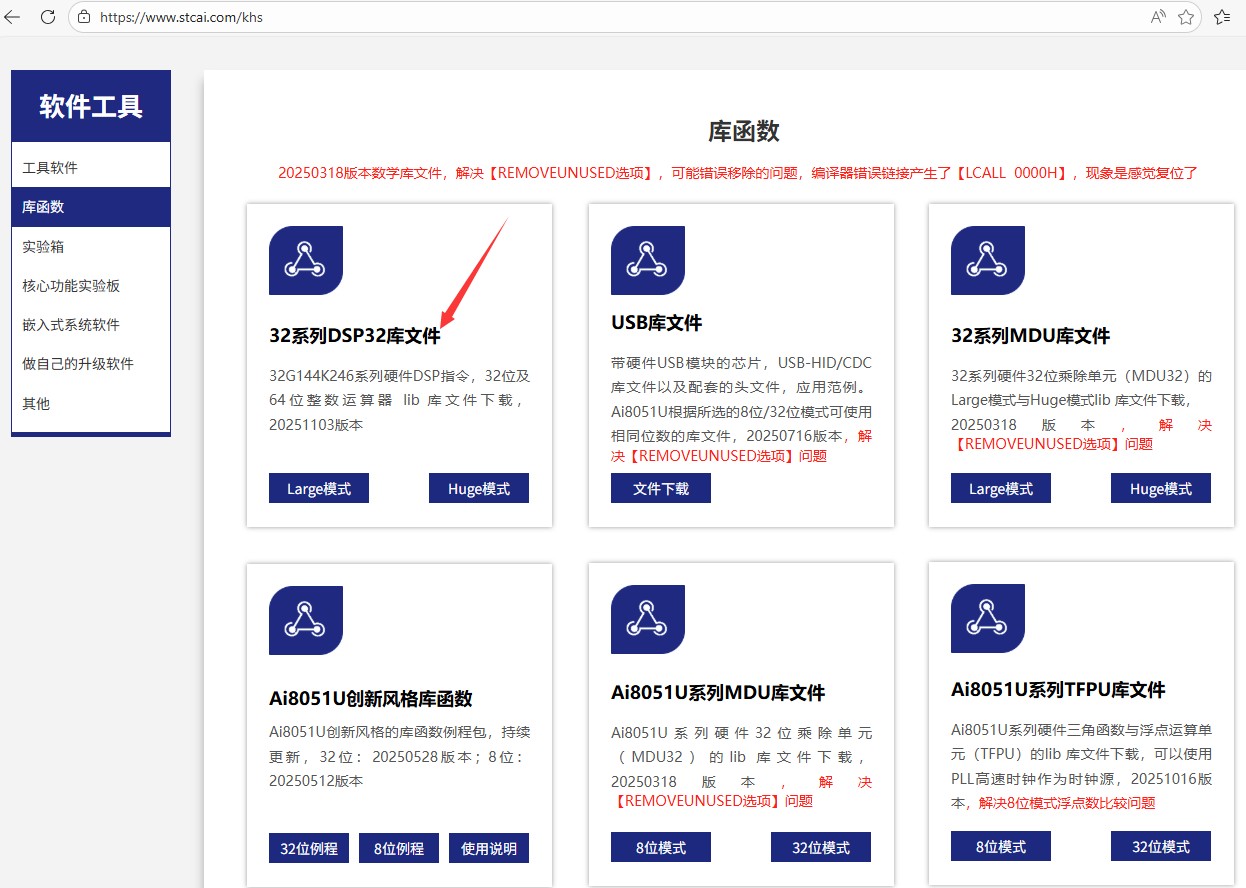1246x888 pixels.
Task: Refresh the page using the reload icon
Action: click(x=46, y=17)
